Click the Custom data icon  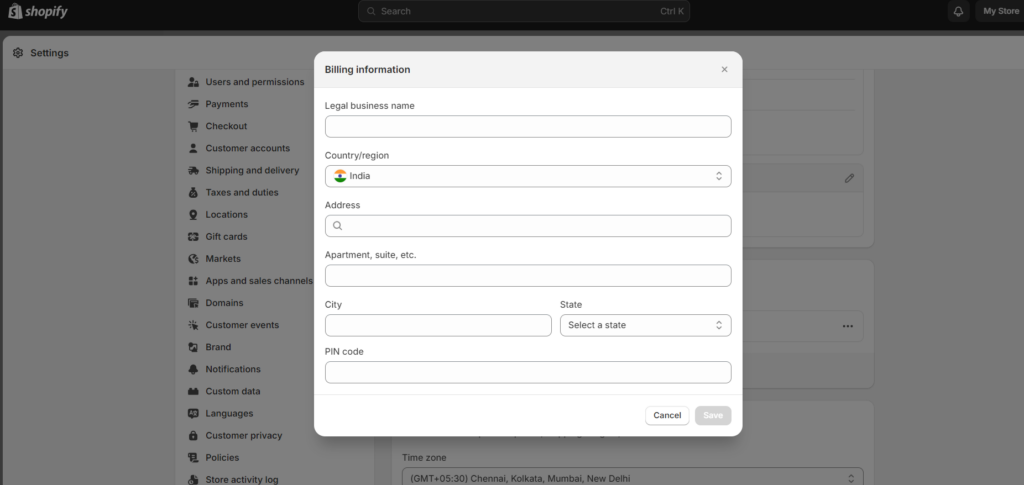coord(193,392)
